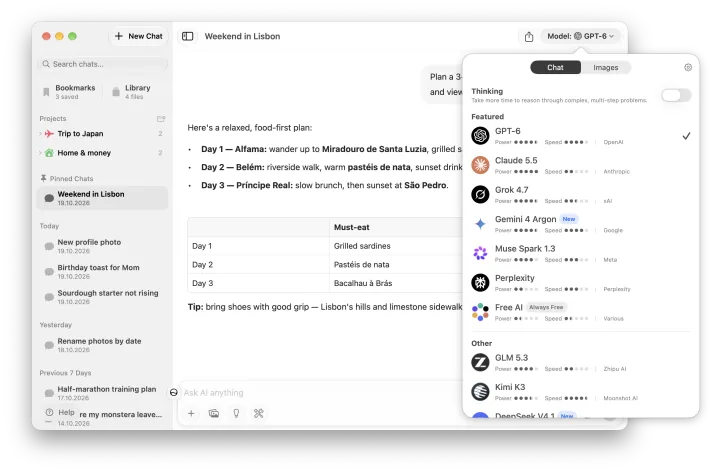Image resolution: width=720 pixels, height=472 pixels.
Task: Open the Model: GPT-6 dropdown
Action: tap(580, 36)
